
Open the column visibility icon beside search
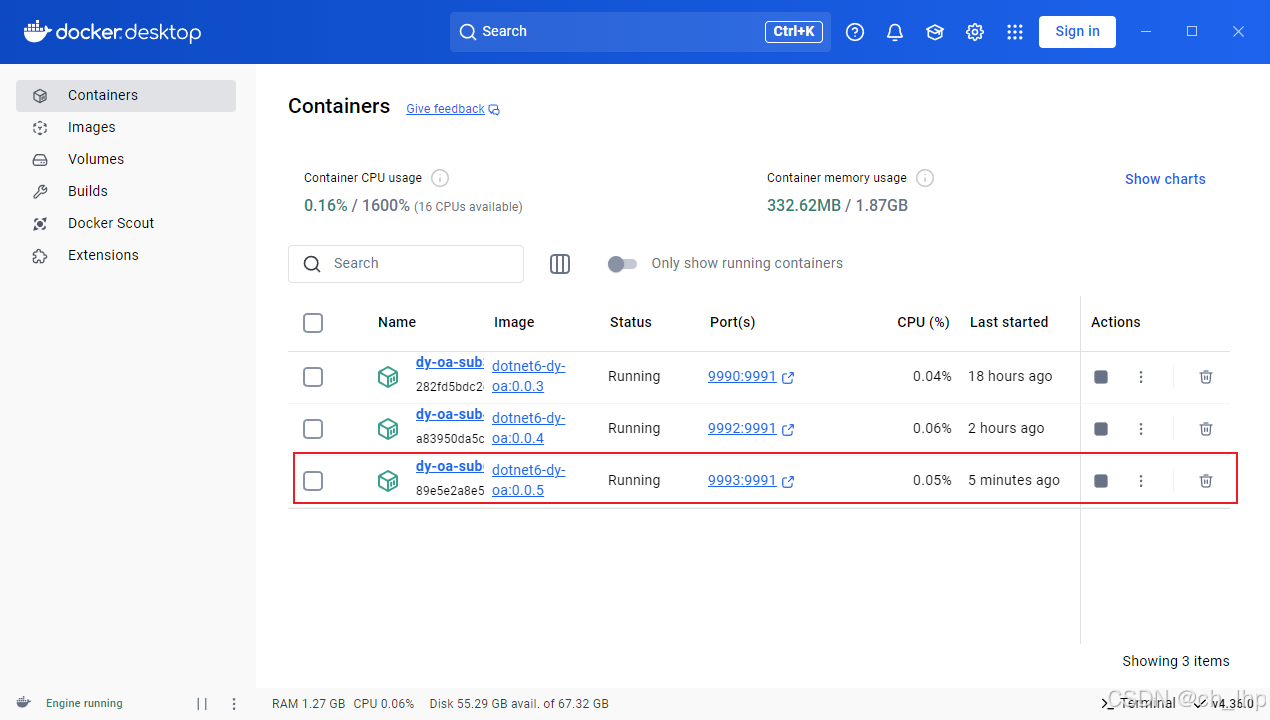[x=560, y=264]
